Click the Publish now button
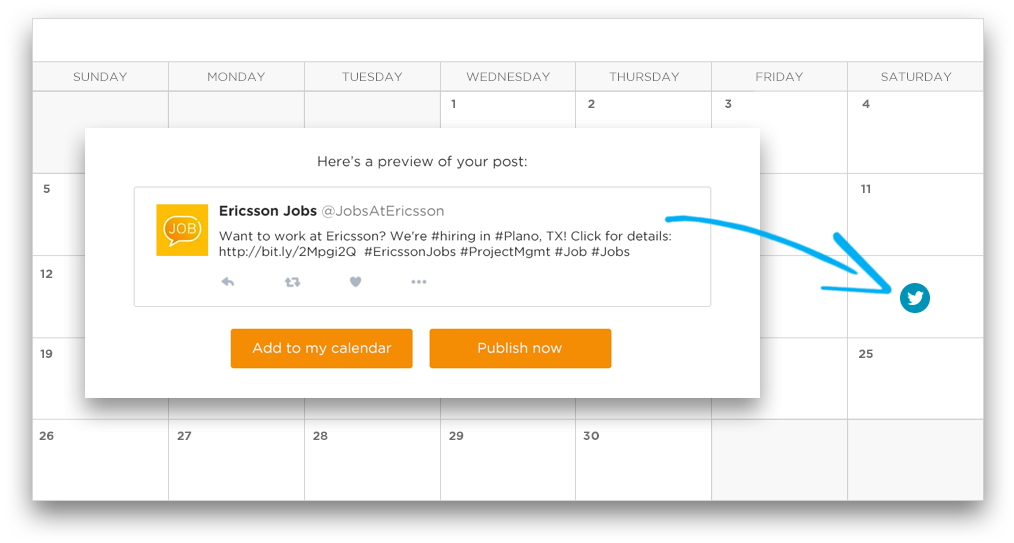1014x543 pixels. coord(520,348)
